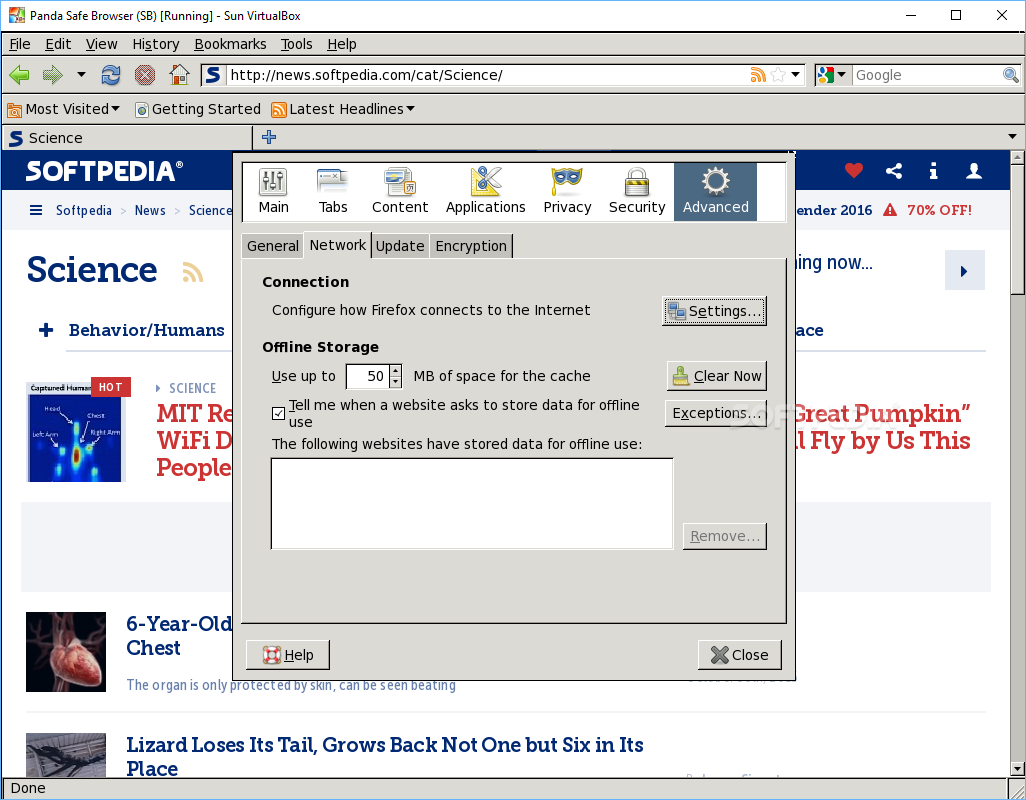The height and width of the screenshot is (800, 1026).
Task: Click into the URL address field
Action: (487, 75)
